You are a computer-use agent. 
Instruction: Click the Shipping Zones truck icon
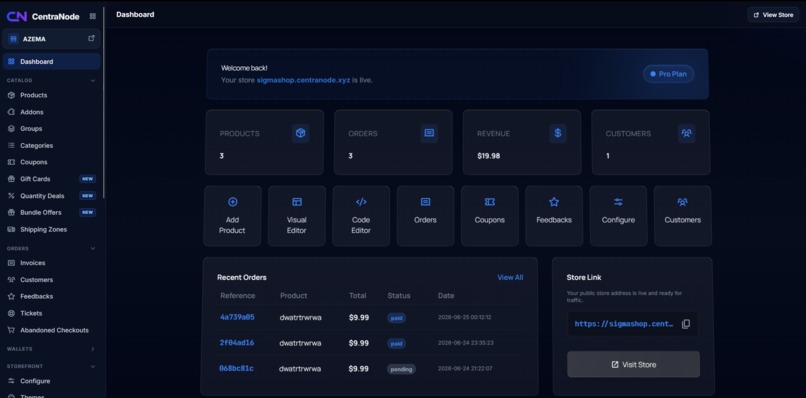[11, 229]
